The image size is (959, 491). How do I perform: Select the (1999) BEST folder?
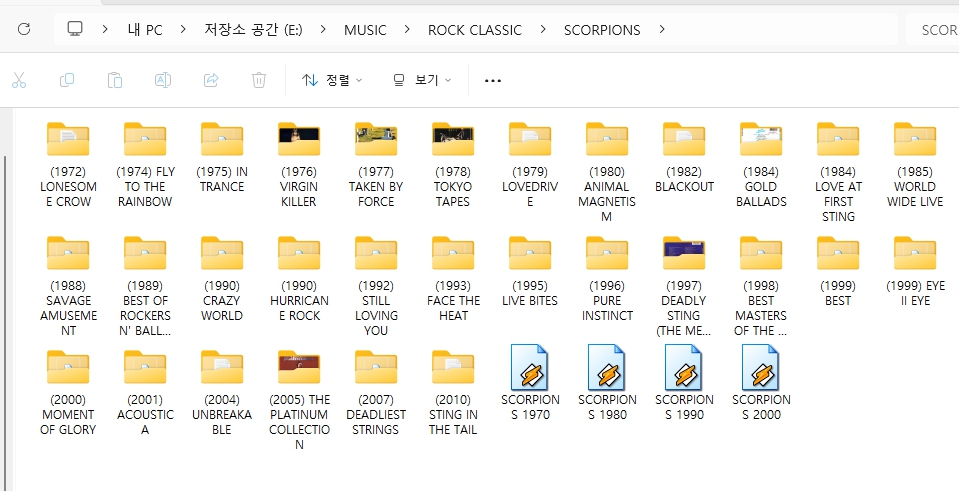(839, 271)
